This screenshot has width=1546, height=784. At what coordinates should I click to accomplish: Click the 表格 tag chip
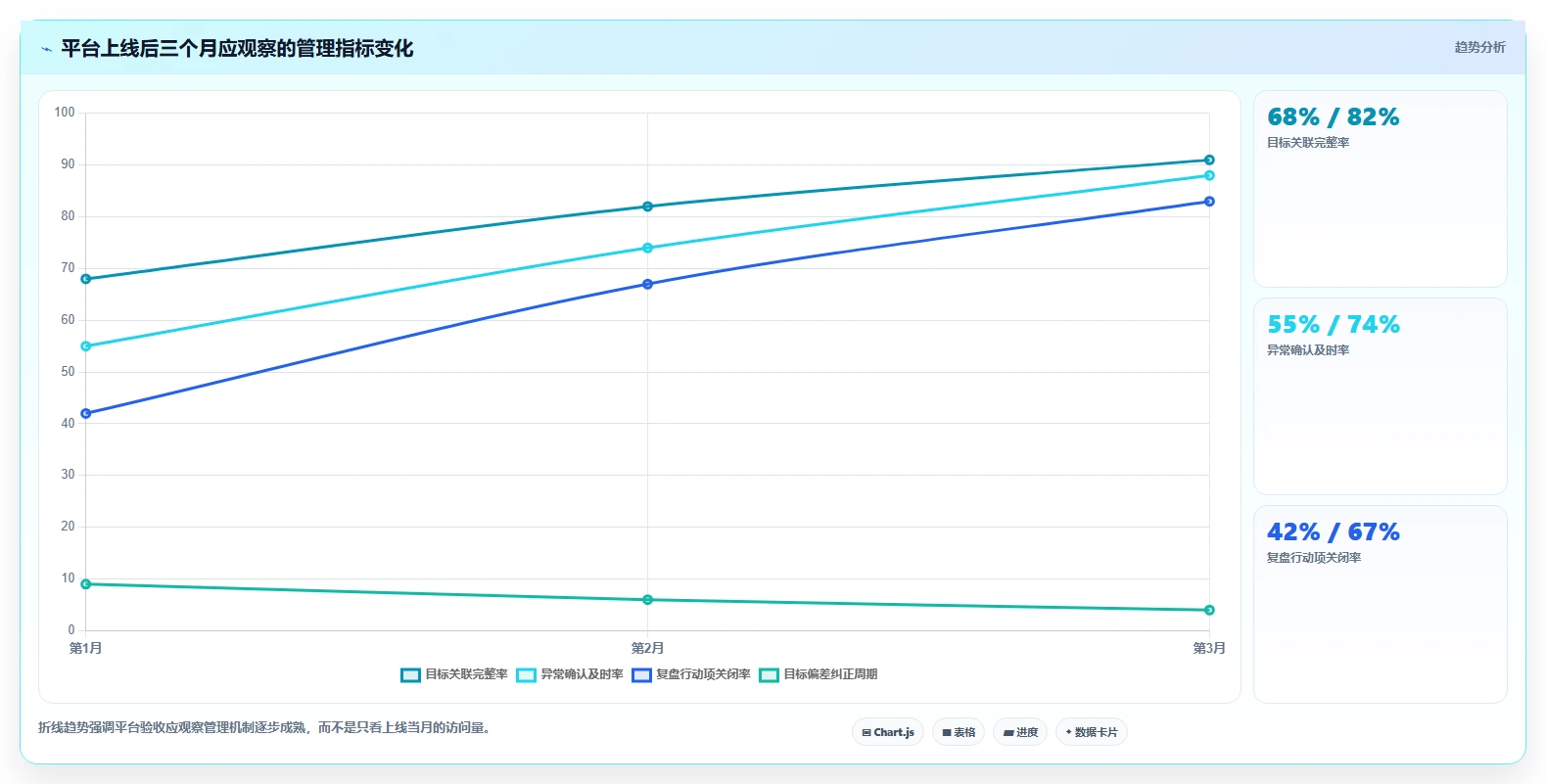959,732
